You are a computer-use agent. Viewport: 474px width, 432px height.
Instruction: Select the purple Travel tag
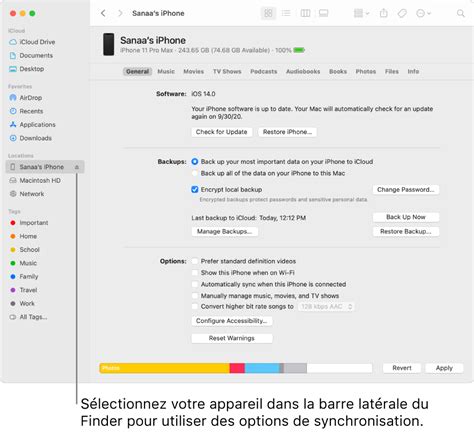pos(23,290)
